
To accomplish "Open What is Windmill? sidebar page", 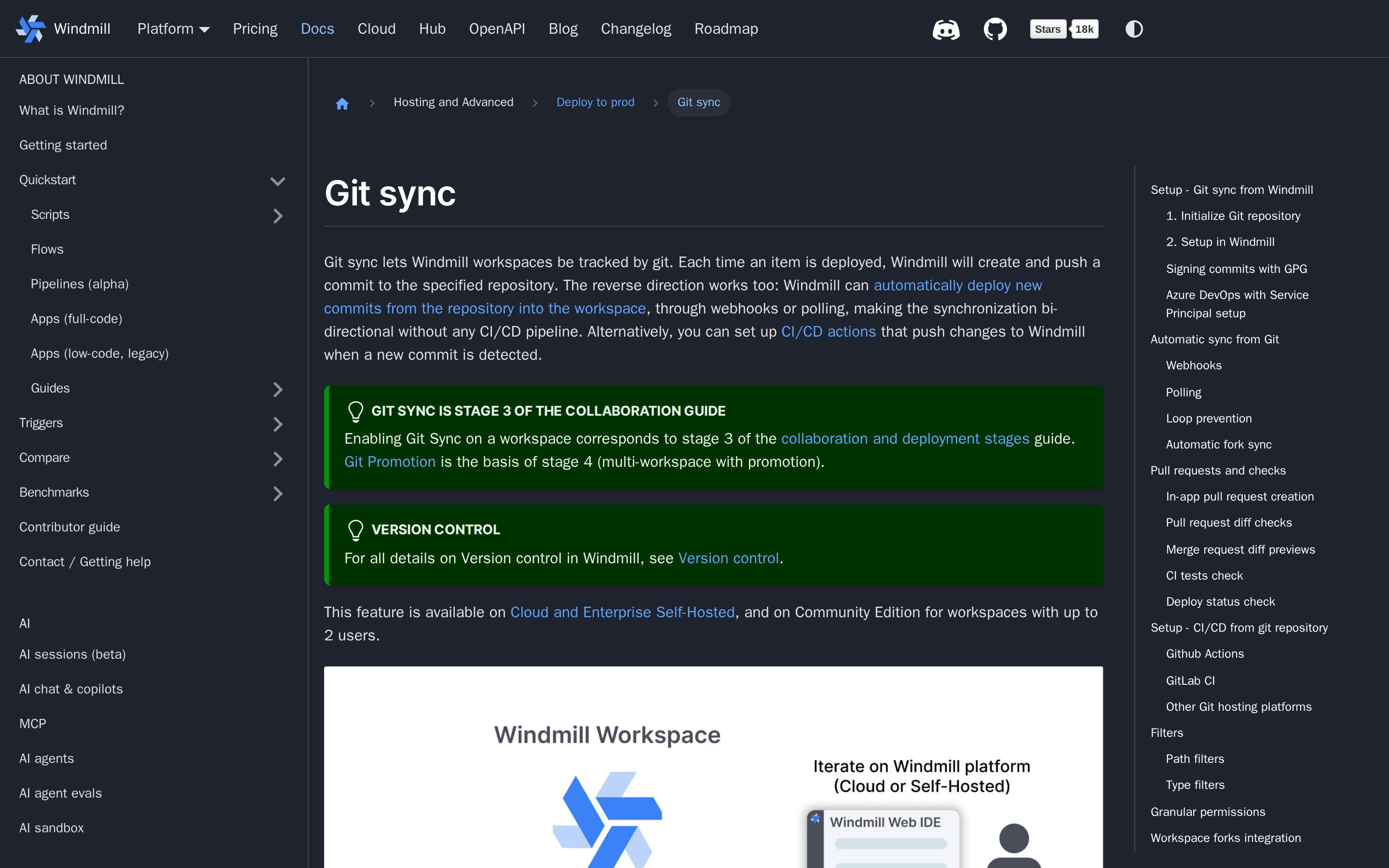I will (72, 110).
